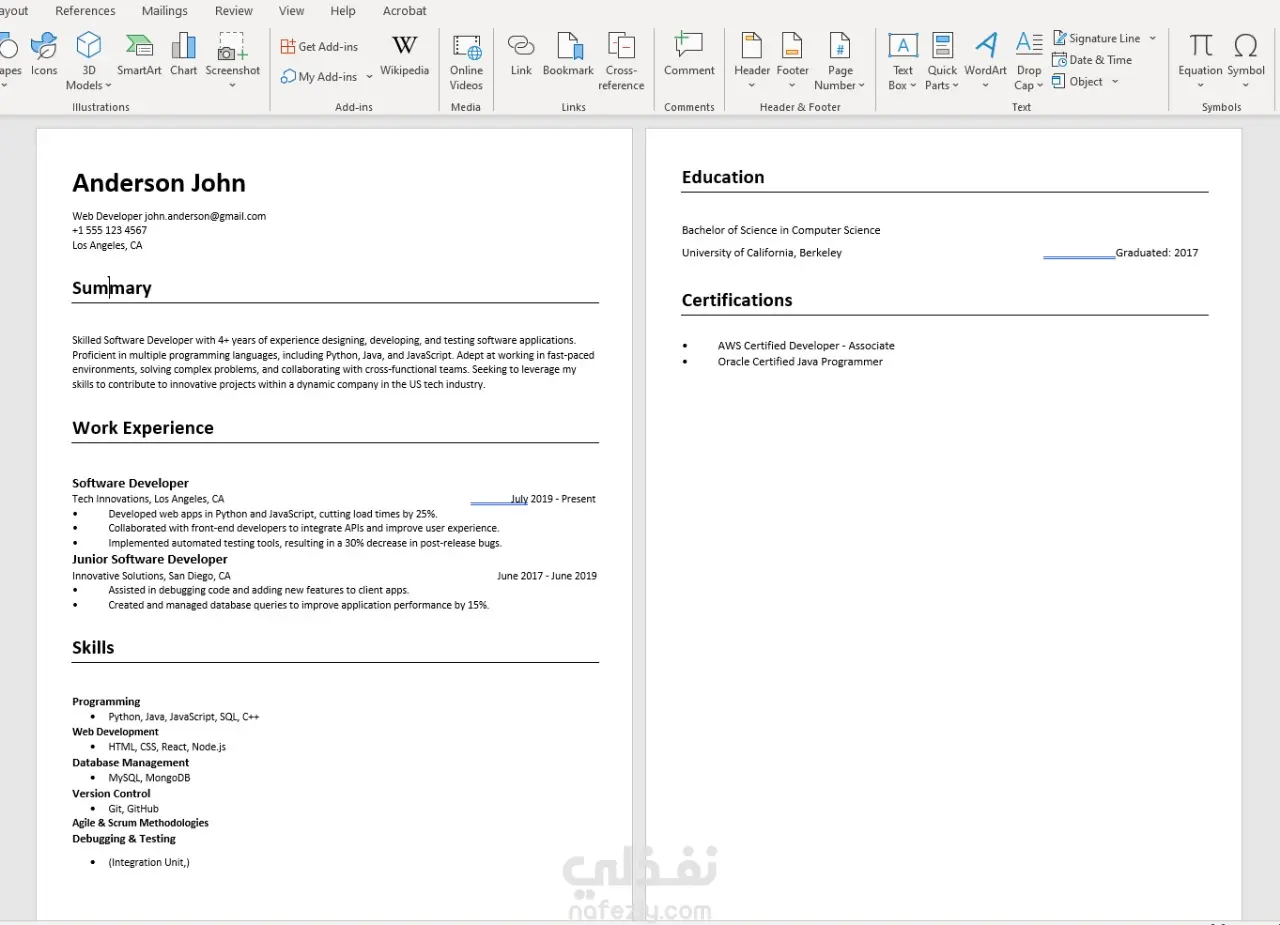
Task: Open the References tab
Action: (x=85, y=11)
